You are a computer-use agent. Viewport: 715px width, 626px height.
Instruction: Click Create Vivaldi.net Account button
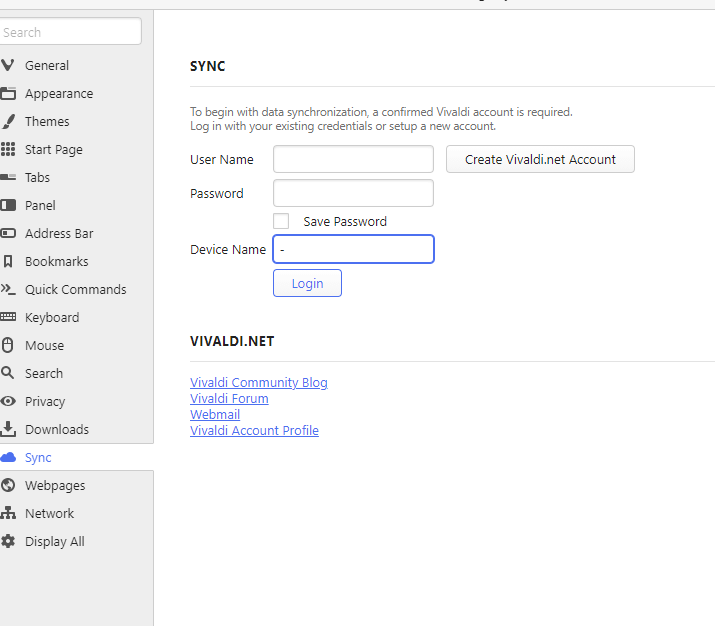pos(540,159)
